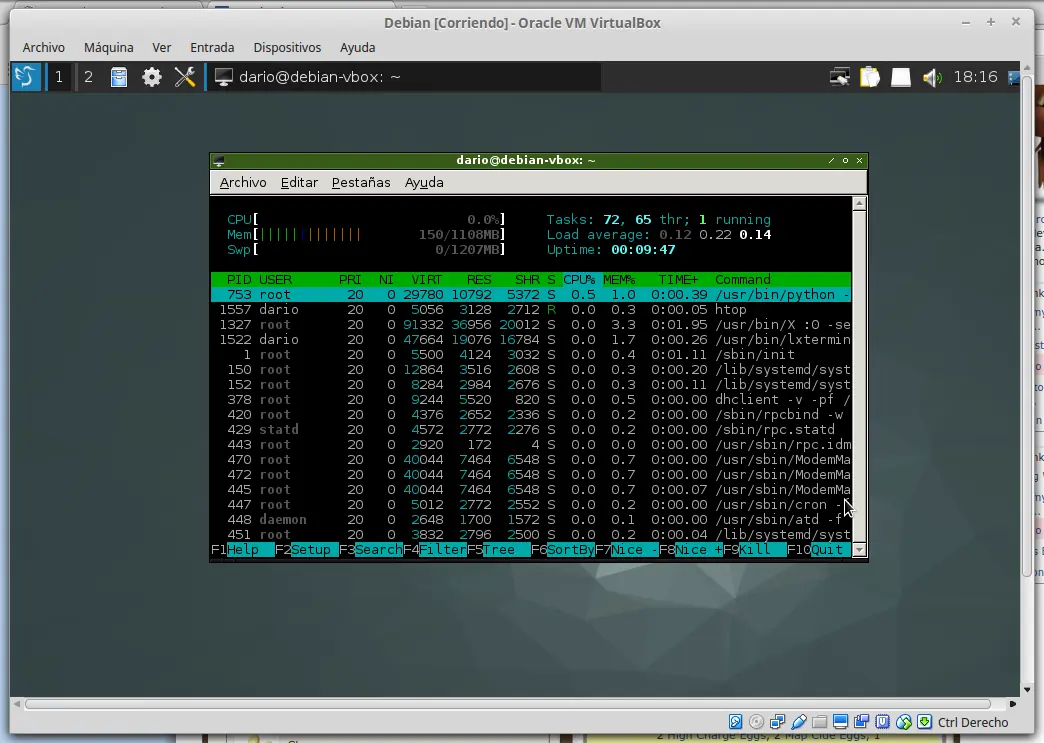1044x743 pixels.
Task: Click the htop Mem usage bar
Action: (x=366, y=234)
